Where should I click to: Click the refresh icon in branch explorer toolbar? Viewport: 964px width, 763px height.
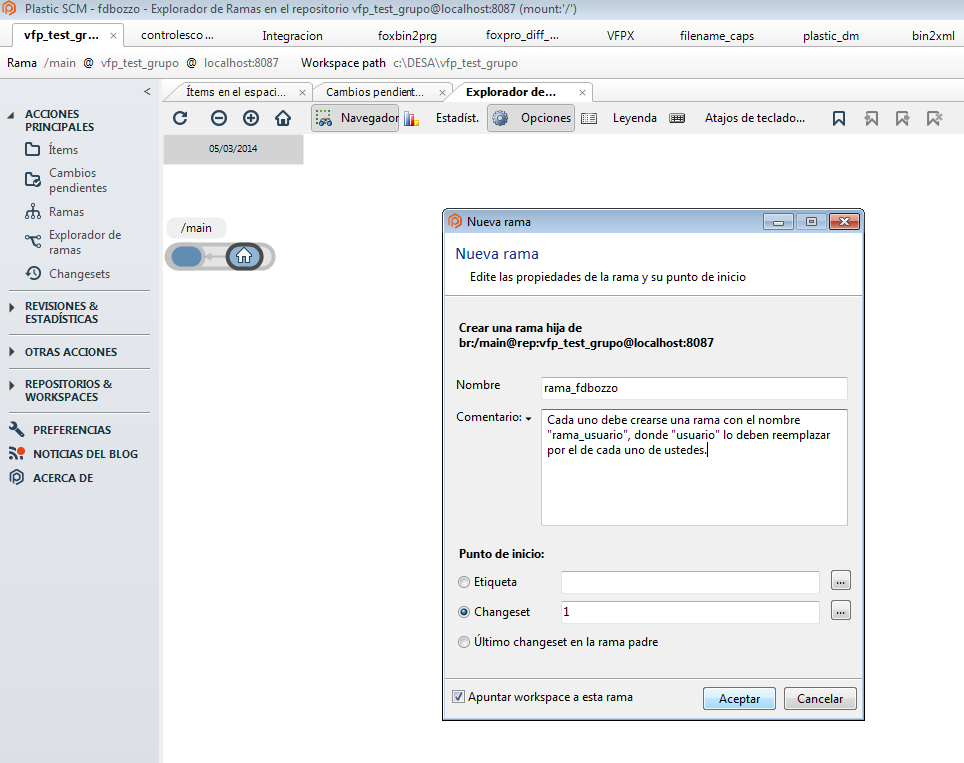(x=180, y=118)
